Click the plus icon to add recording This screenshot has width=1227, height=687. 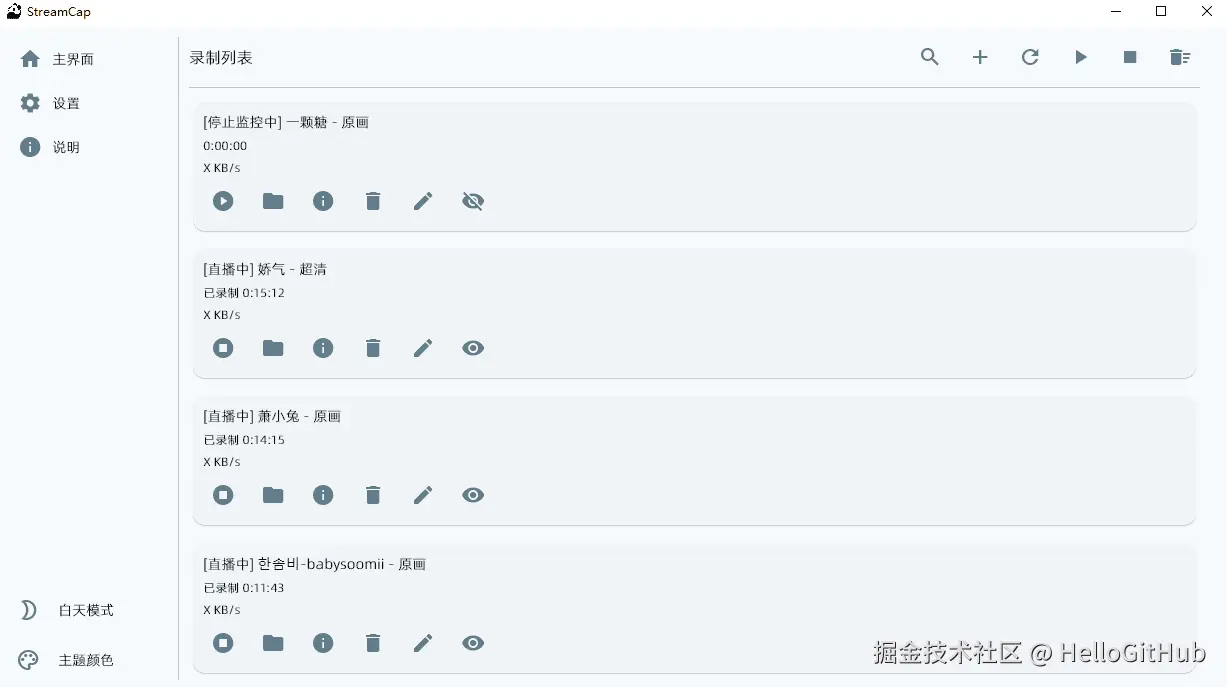click(x=980, y=57)
